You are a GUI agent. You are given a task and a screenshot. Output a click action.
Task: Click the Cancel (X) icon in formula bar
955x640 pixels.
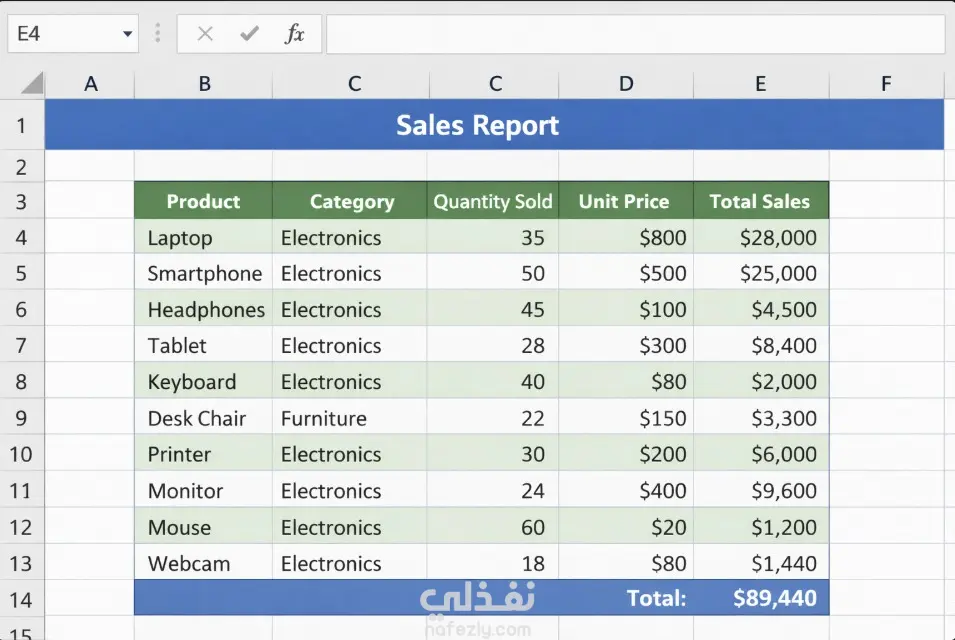(x=205, y=34)
